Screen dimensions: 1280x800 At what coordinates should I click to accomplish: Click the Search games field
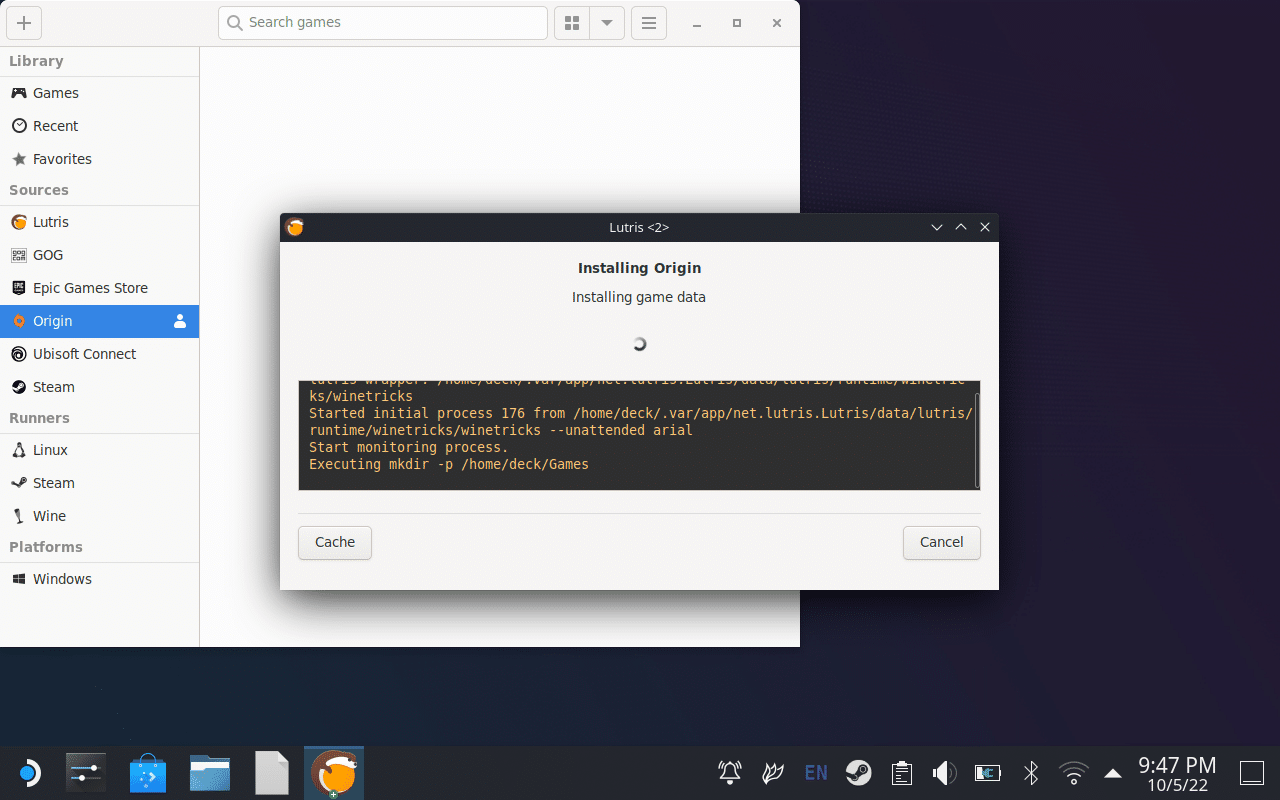pyautogui.click(x=383, y=23)
